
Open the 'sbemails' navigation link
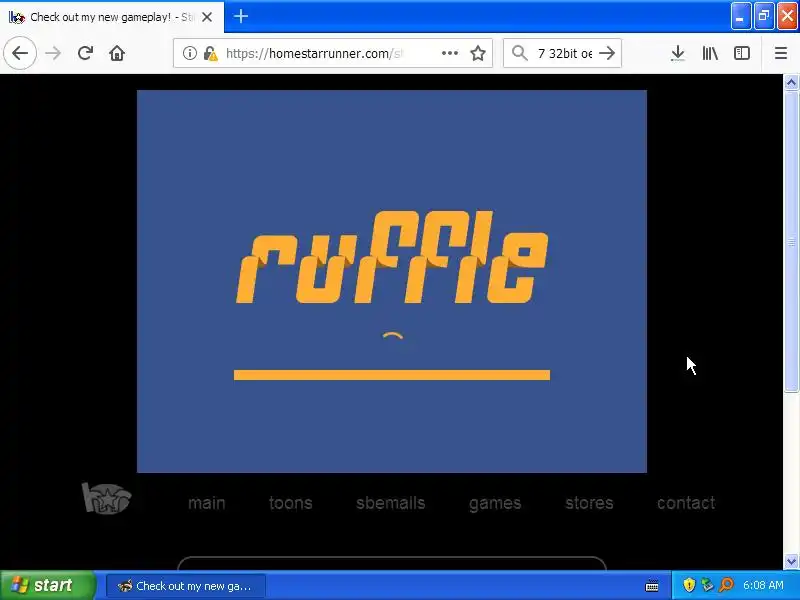(390, 503)
